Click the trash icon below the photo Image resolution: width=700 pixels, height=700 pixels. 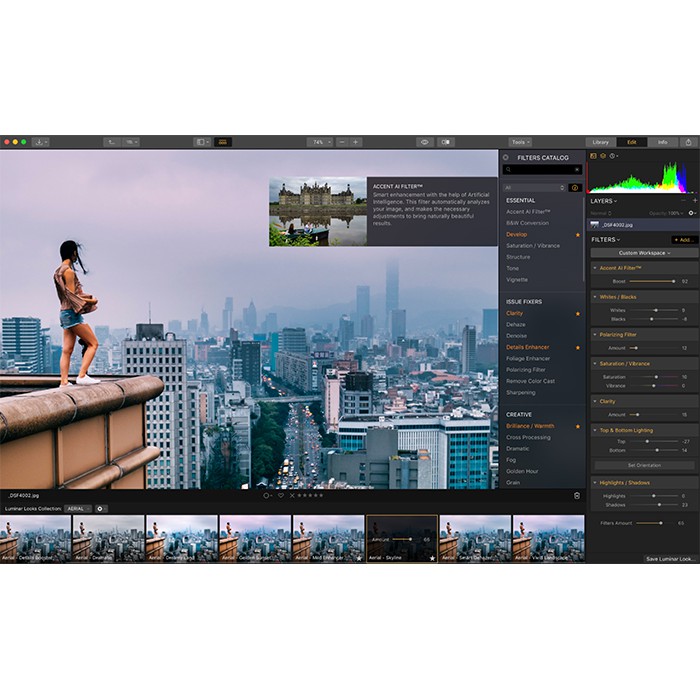[x=576, y=495]
